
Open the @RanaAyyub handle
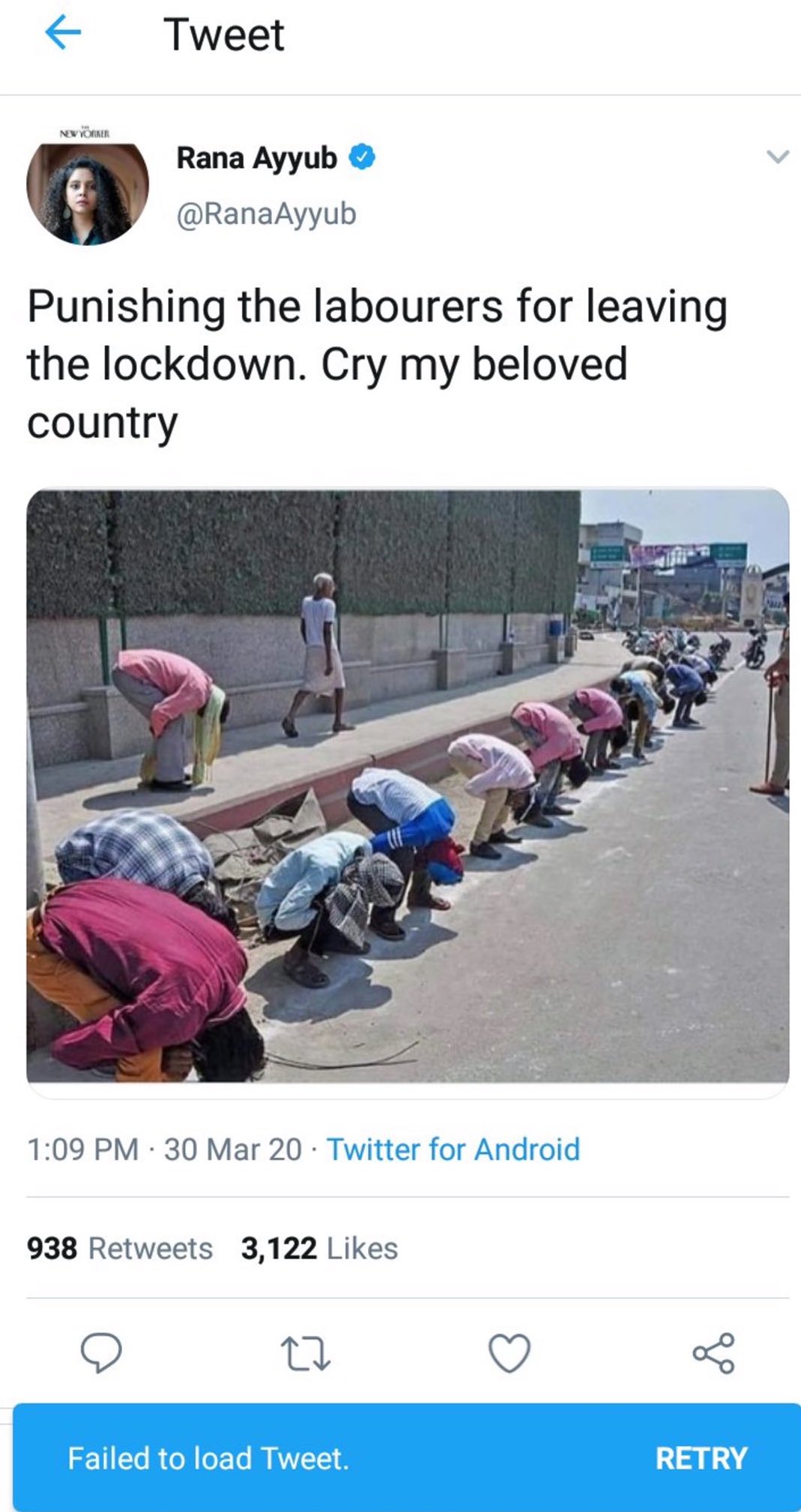266,214
